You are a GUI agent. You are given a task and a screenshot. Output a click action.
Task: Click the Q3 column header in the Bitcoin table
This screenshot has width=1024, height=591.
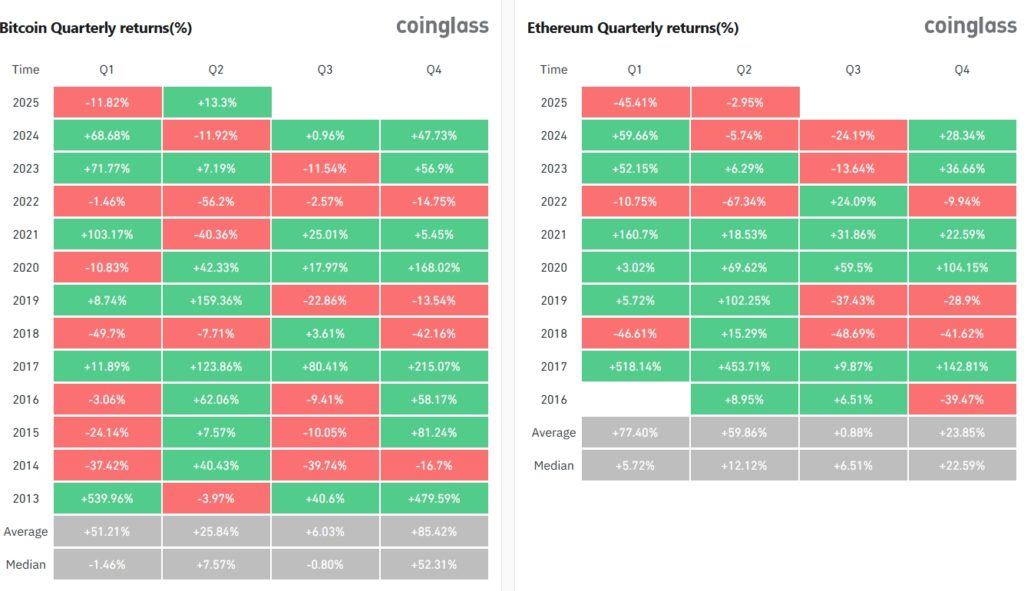[x=325, y=70]
